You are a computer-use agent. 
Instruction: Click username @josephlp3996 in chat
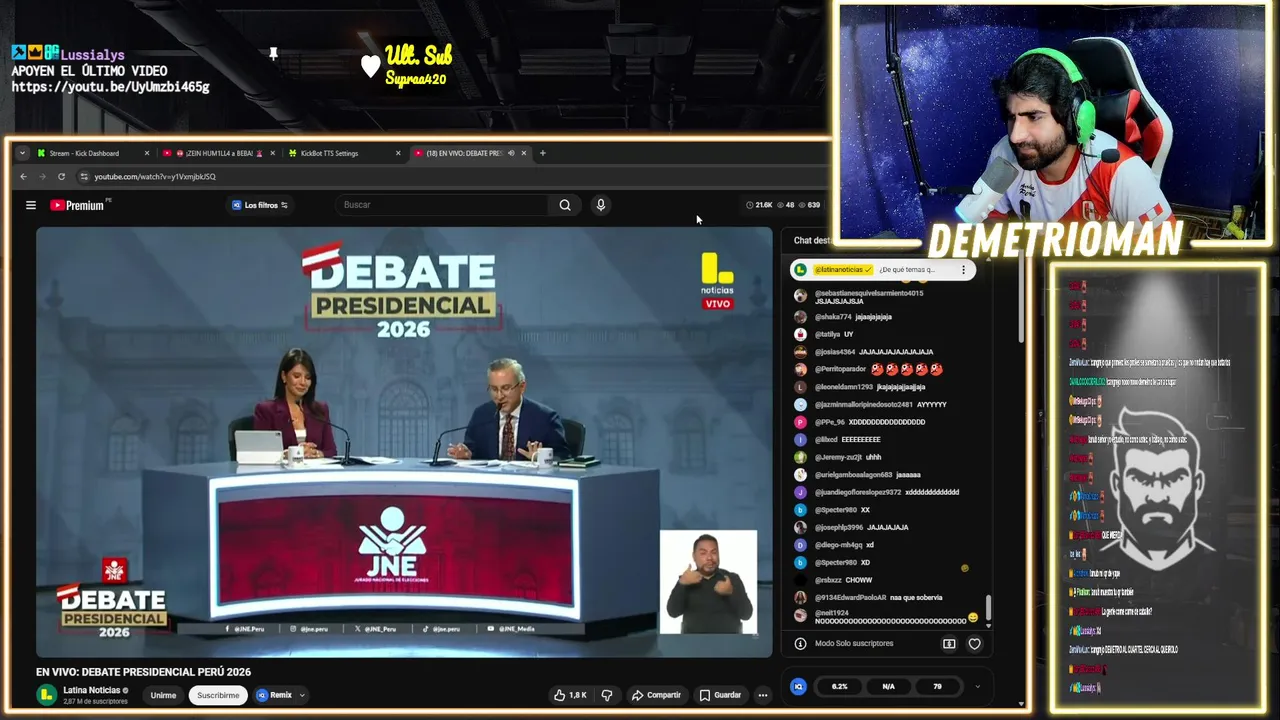coord(839,527)
